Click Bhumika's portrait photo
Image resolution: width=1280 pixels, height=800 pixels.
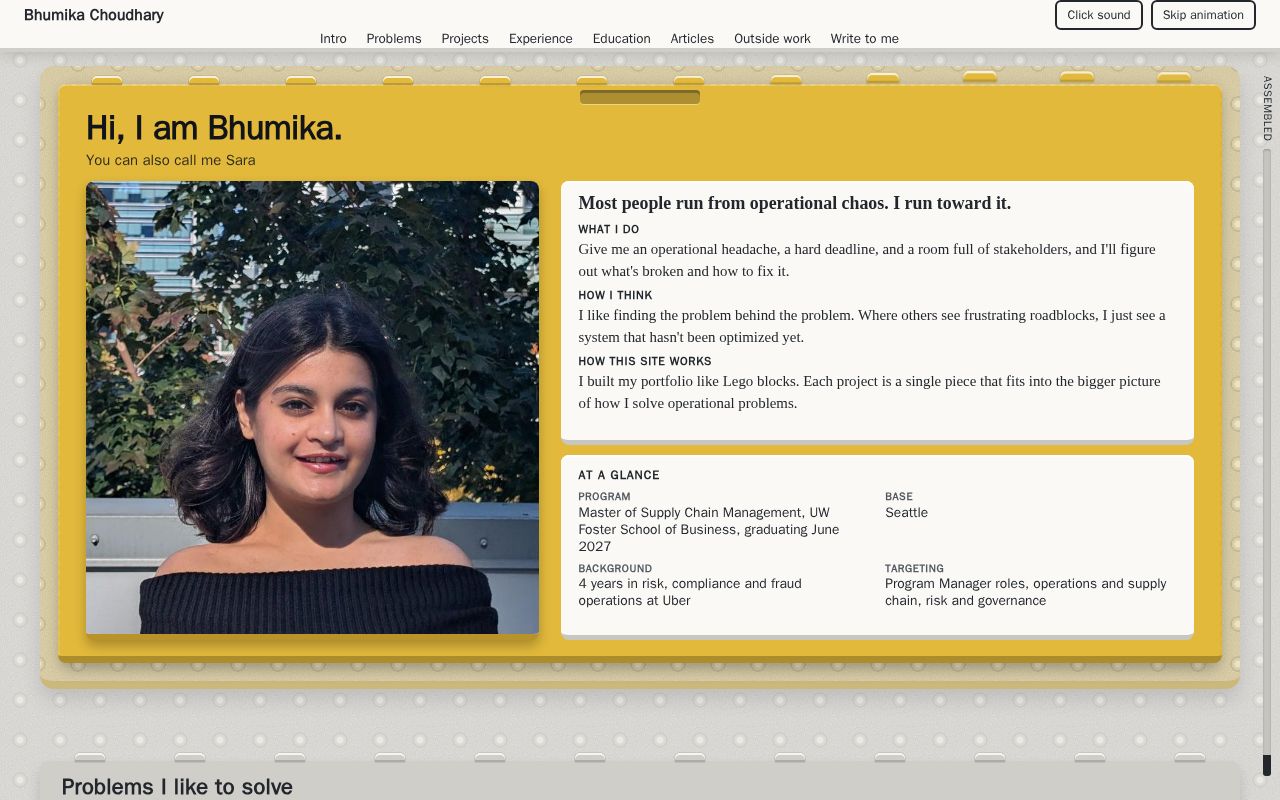312,407
